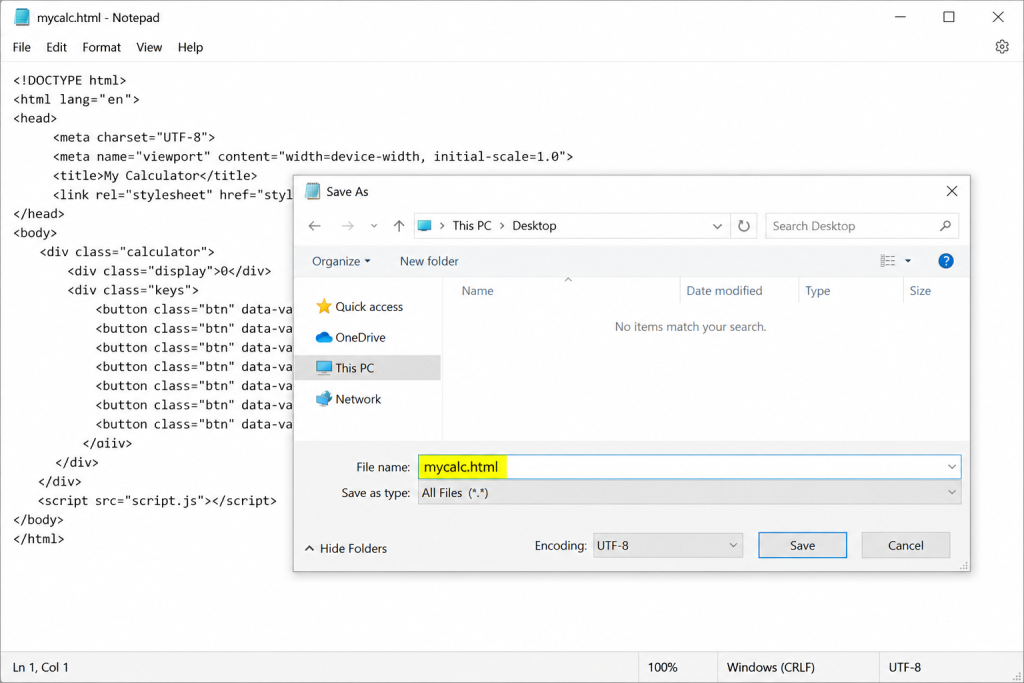
Task: Grab the dialog resize grip corner
Action: pos(963,565)
